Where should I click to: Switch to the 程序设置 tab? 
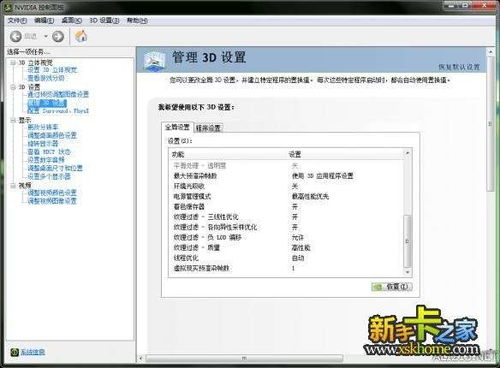[208, 128]
